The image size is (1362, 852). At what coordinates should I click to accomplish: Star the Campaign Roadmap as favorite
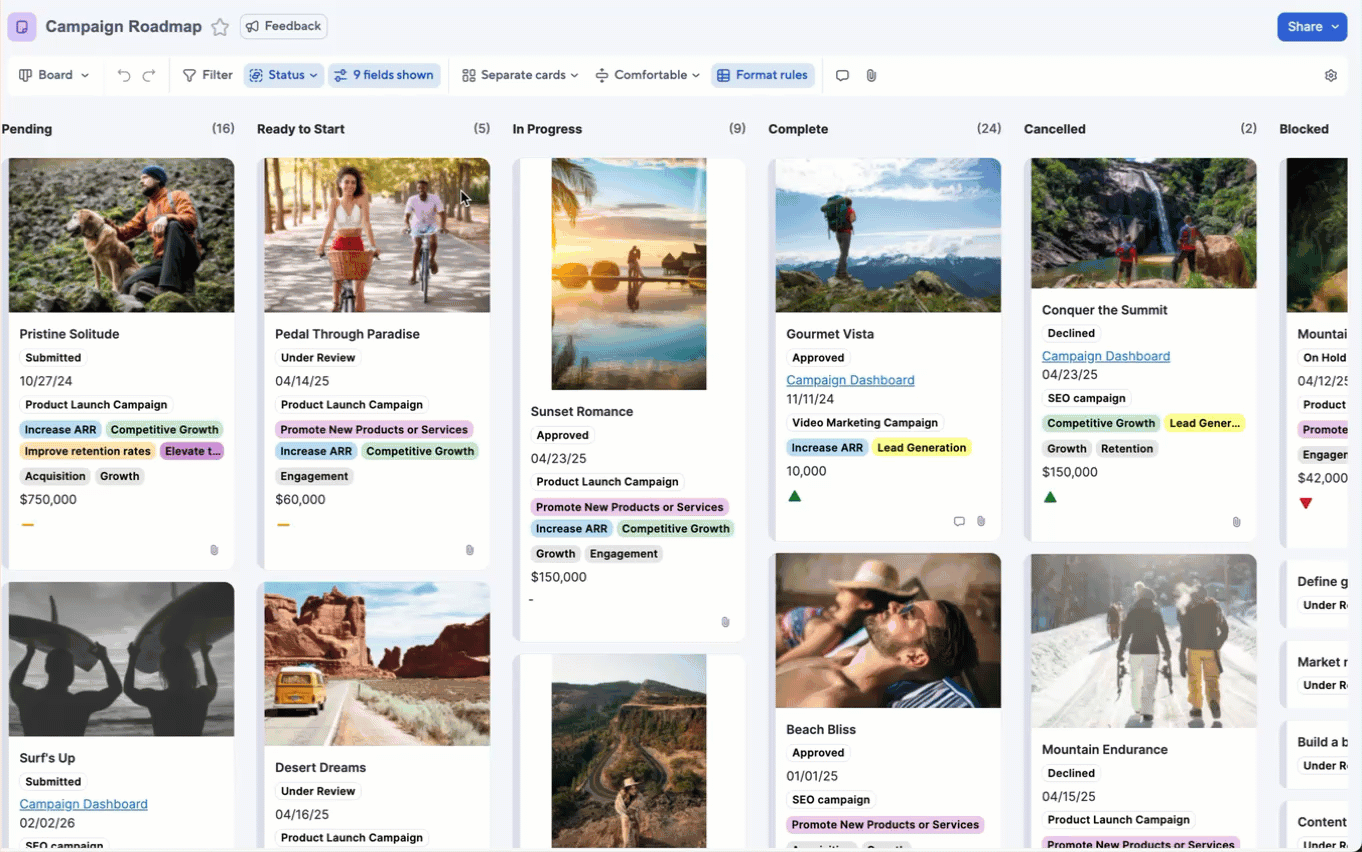(220, 27)
